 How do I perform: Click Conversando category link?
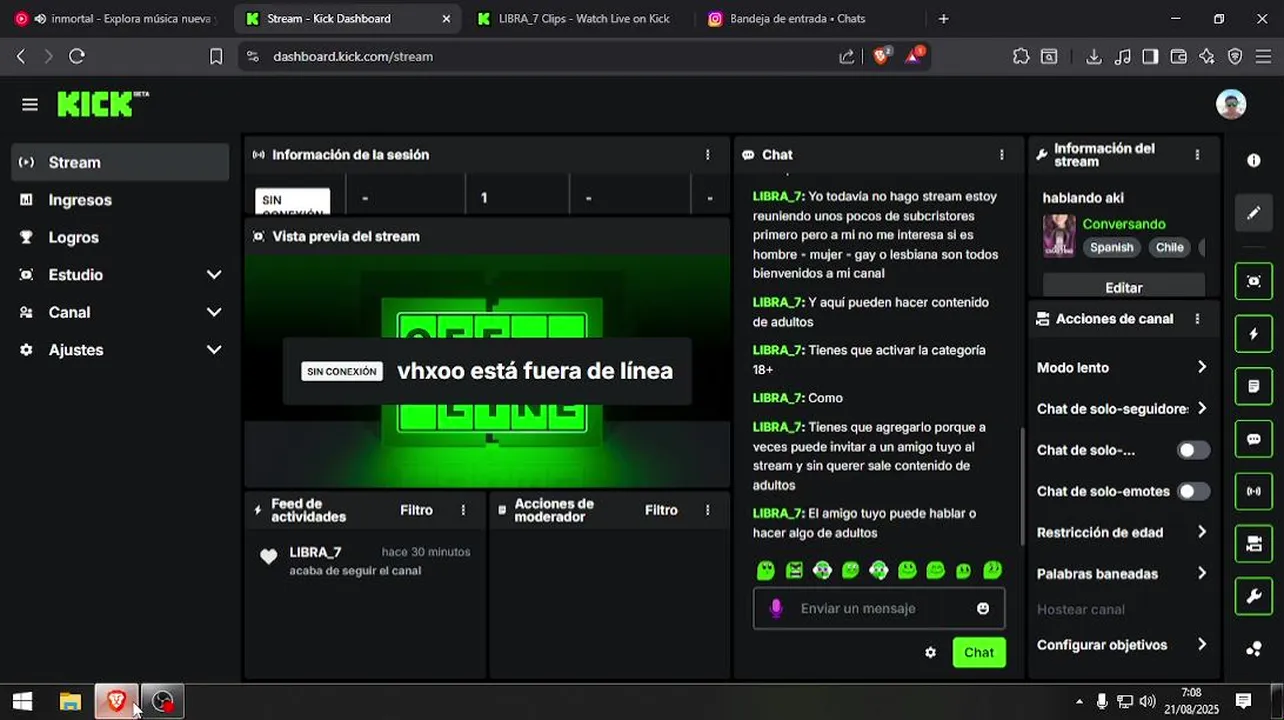1124,224
